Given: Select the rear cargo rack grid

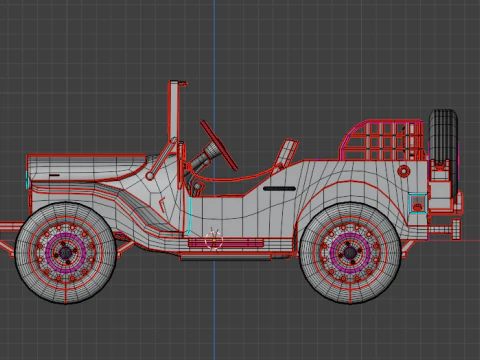Looking at the screenshot, I should 382,140.
